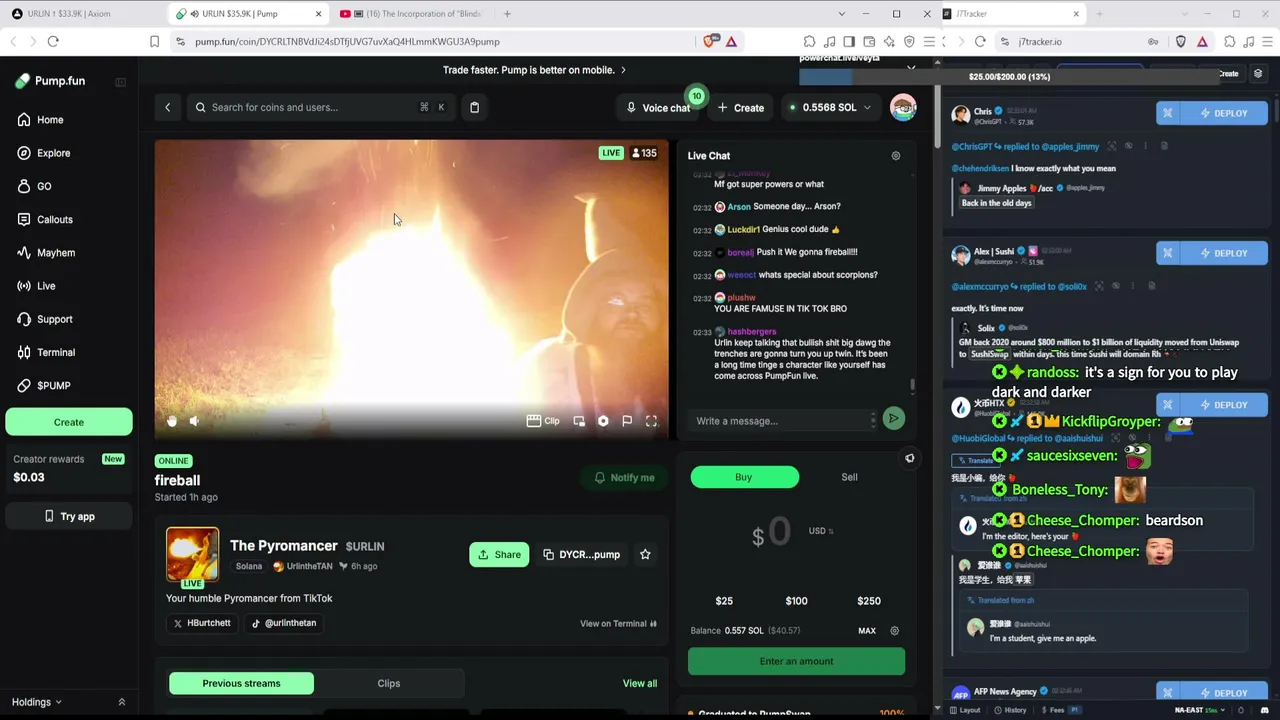
Task: Choose the $25 quick amount
Action: [x=724, y=601]
